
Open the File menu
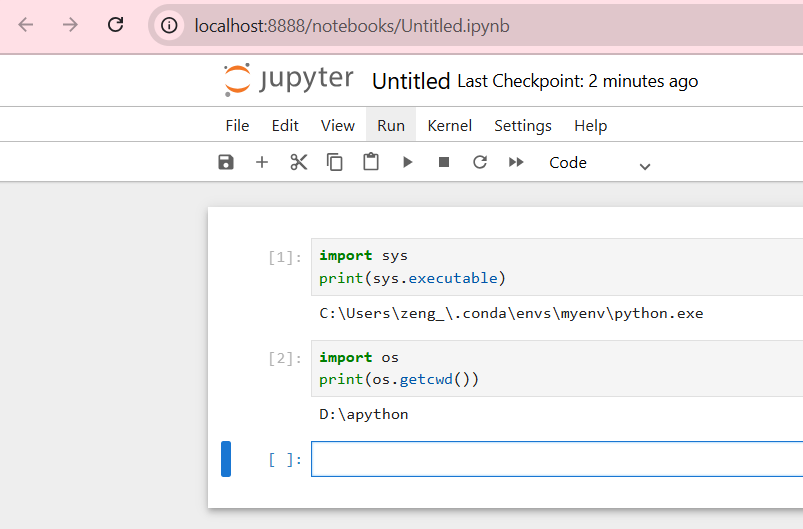tap(237, 125)
